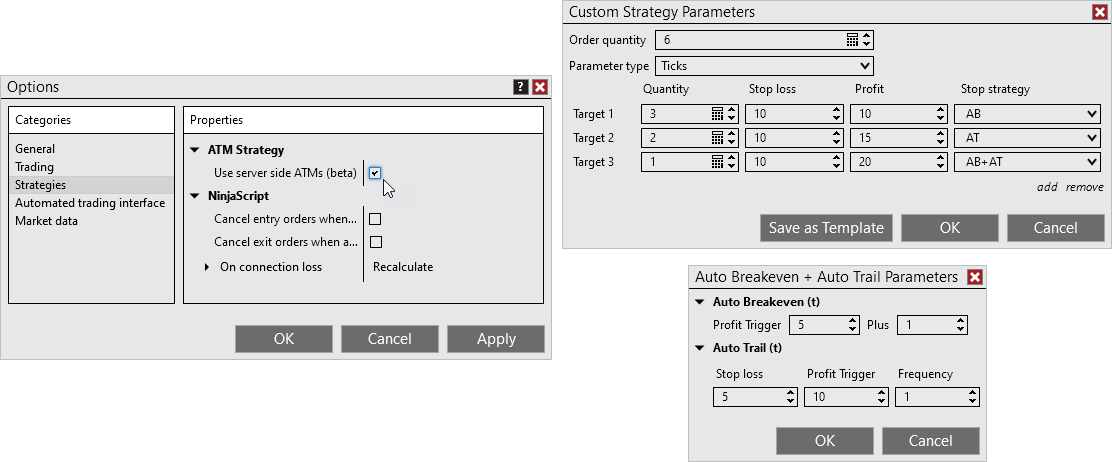This screenshot has width=1112, height=462.
Task: Close the Auto Breakeven + Auto Trail dialog
Action: (x=975, y=277)
